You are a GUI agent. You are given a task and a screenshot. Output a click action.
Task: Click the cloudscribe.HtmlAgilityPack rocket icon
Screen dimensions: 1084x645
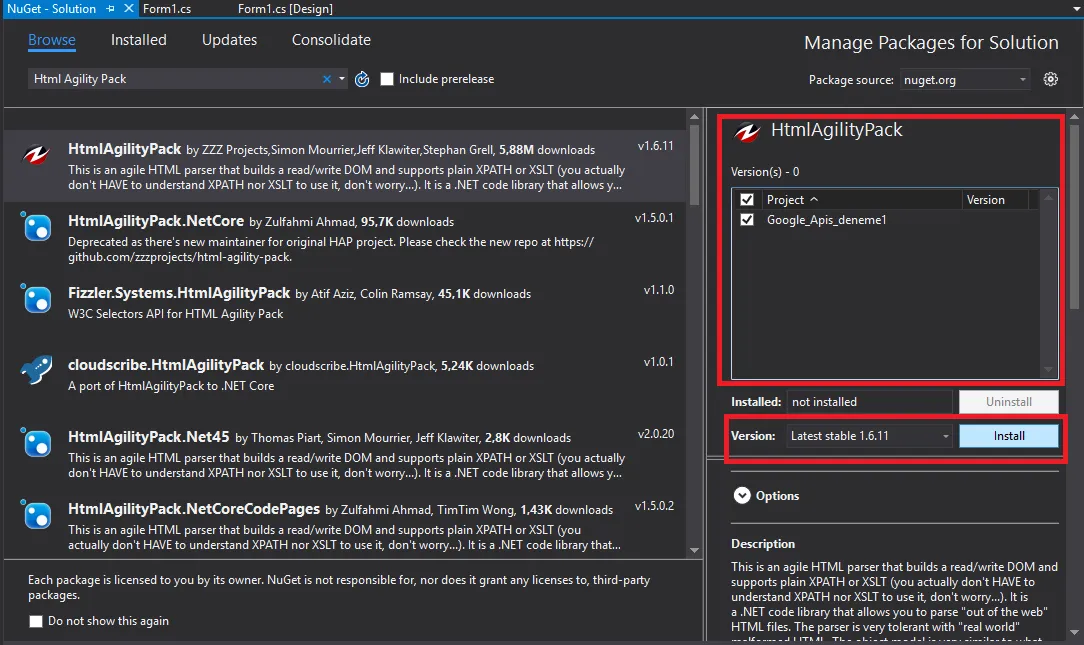tap(36, 371)
